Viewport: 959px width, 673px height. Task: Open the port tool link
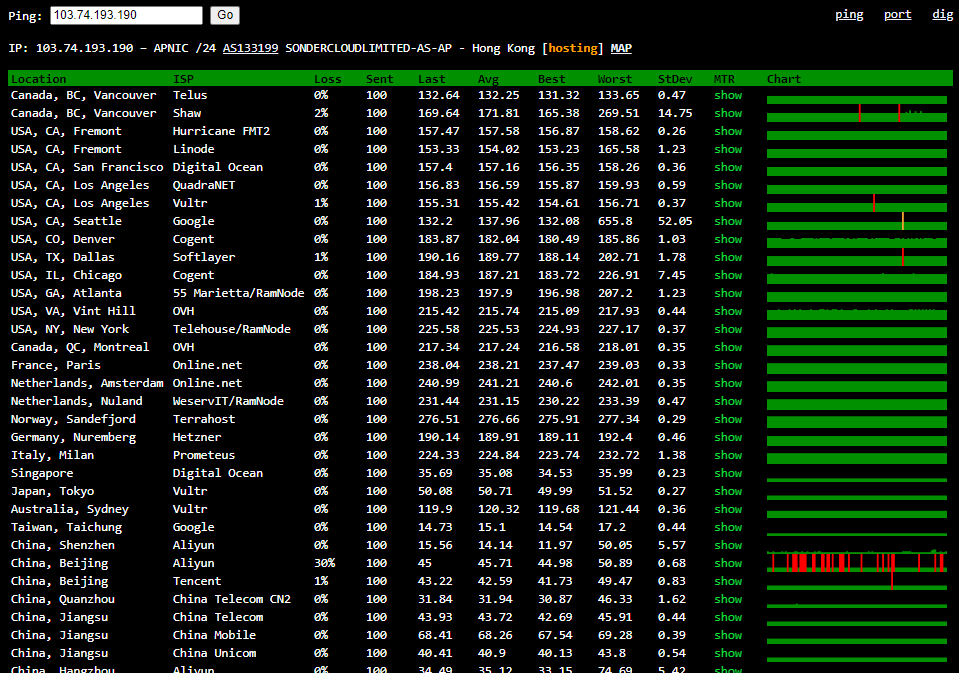[897, 14]
